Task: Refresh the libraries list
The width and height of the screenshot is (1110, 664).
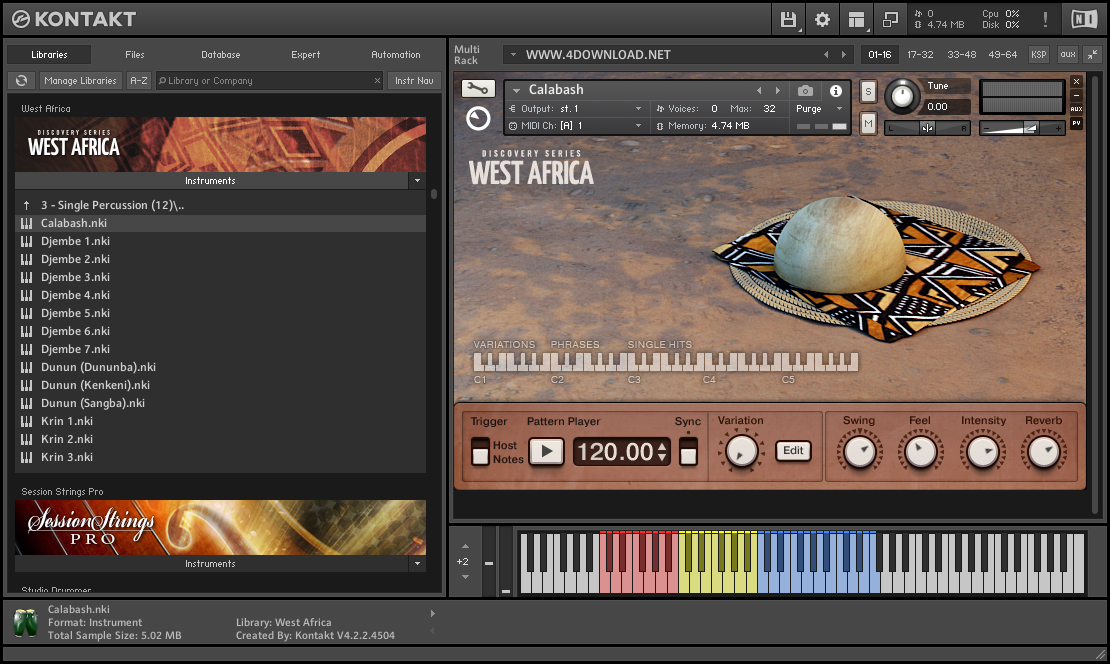Action: [22, 81]
